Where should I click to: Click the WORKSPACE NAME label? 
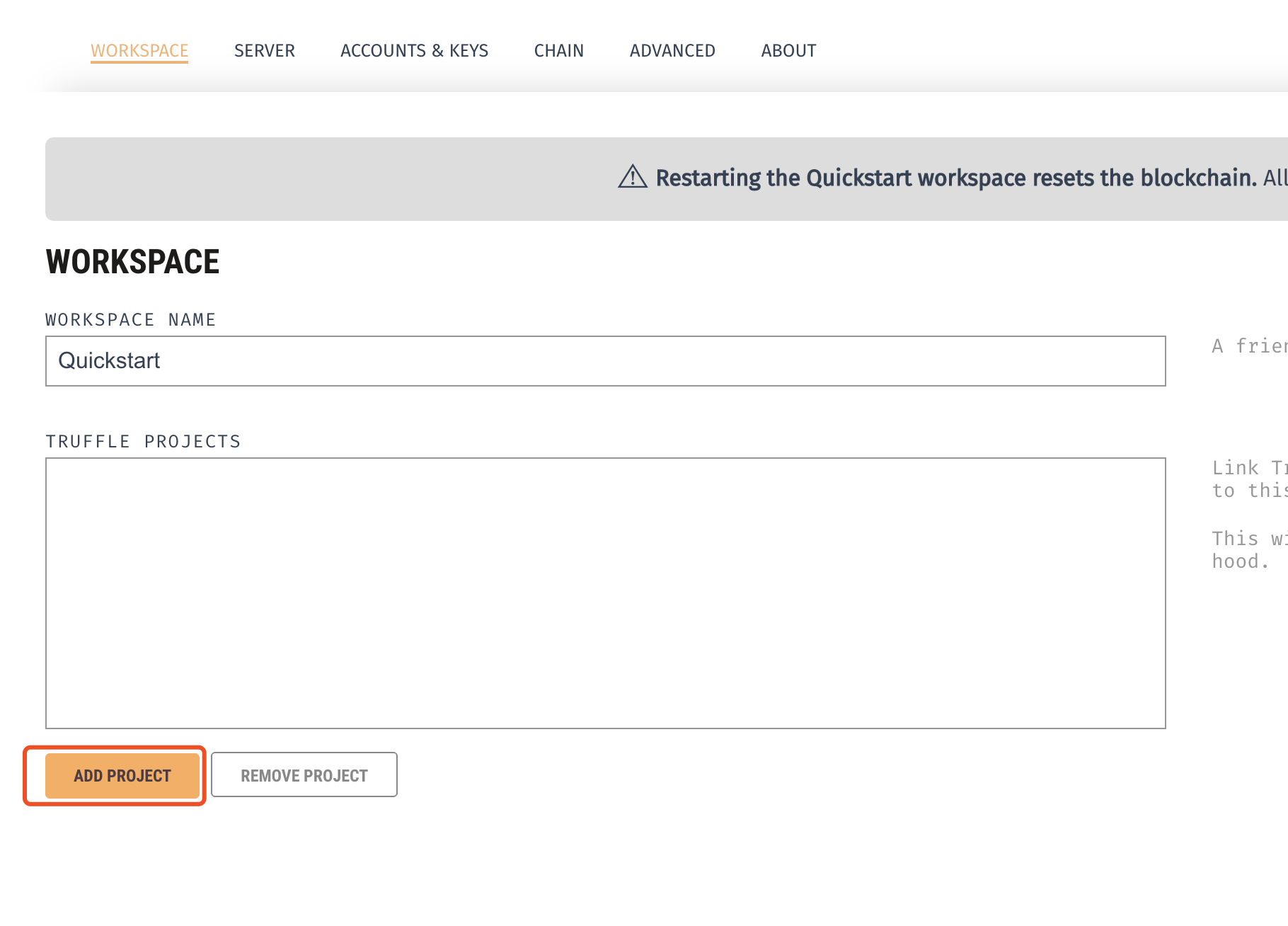pyautogui.click(x=130, y=319)
